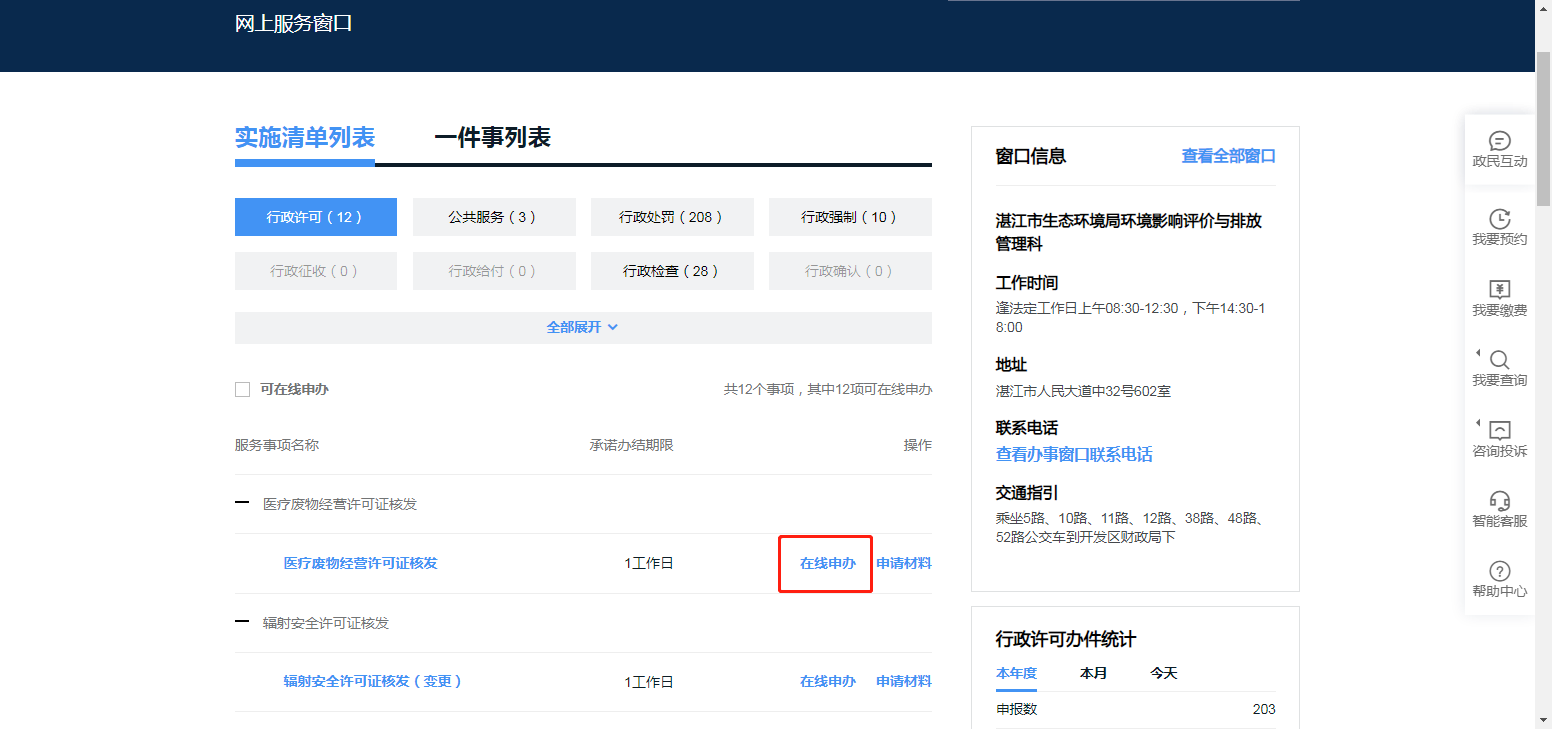The width and height of the screenshot is (1552, 729).
Task: Click the 我要查询 search icon
Action: (x=1499, y=360)
